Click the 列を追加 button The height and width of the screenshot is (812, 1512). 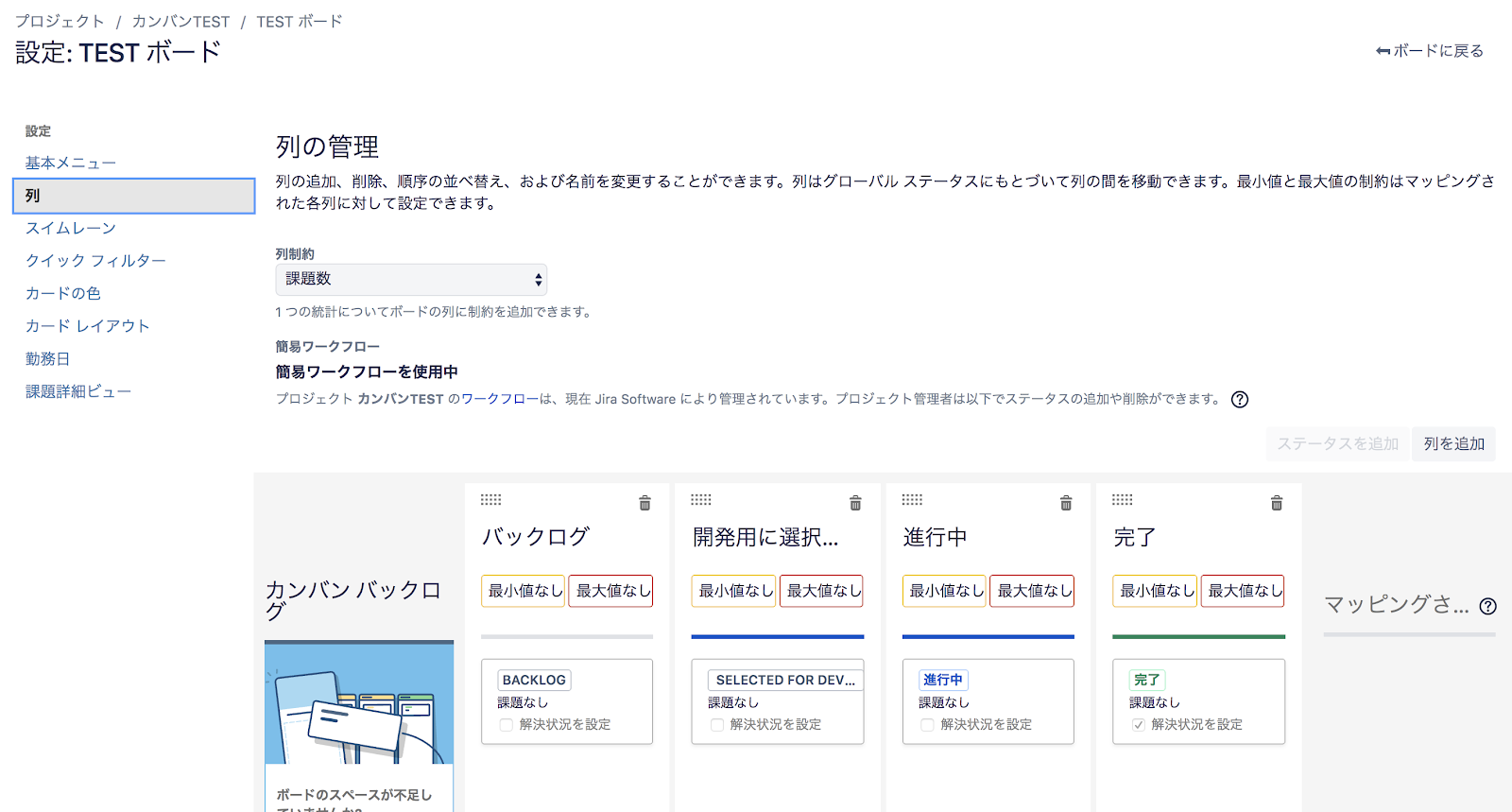pos(1453,444)
